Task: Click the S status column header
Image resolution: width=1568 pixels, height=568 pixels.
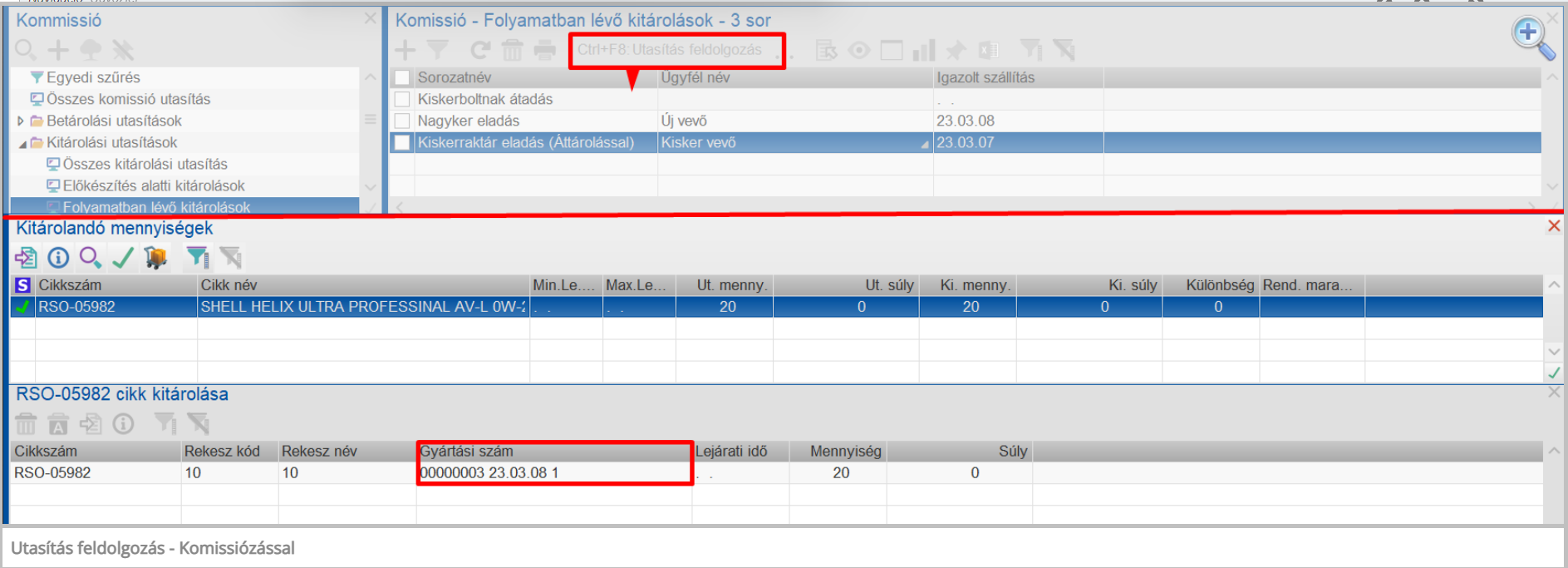Action: click(x=23, y=285)
